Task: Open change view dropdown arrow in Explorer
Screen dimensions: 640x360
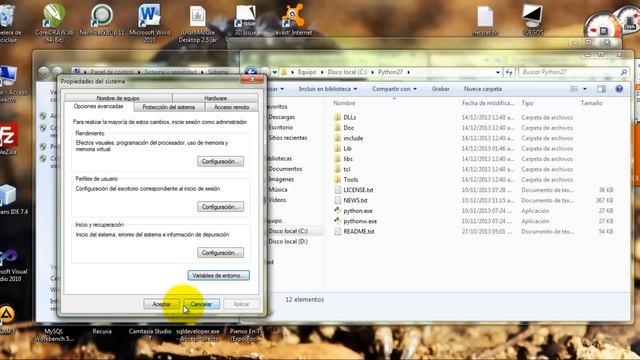Action: tap(584, 89)
